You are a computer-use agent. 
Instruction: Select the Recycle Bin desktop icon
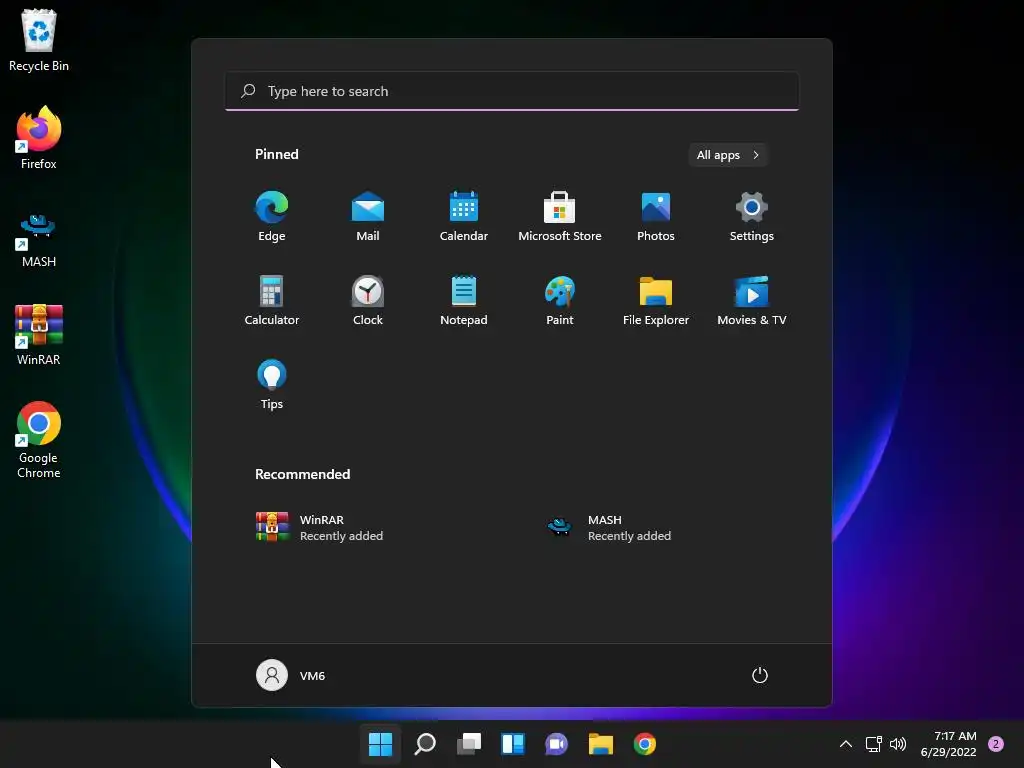tap(39, 40)
